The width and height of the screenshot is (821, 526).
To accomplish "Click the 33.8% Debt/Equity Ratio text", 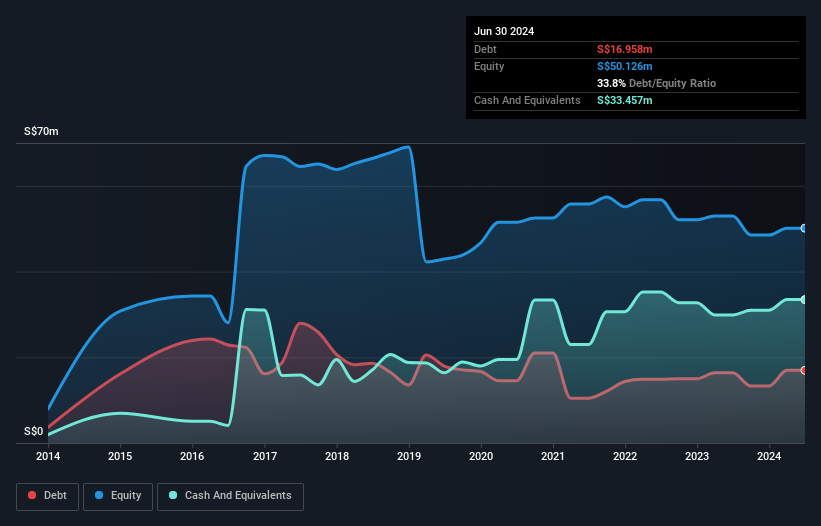I will (x=657, y=83).
